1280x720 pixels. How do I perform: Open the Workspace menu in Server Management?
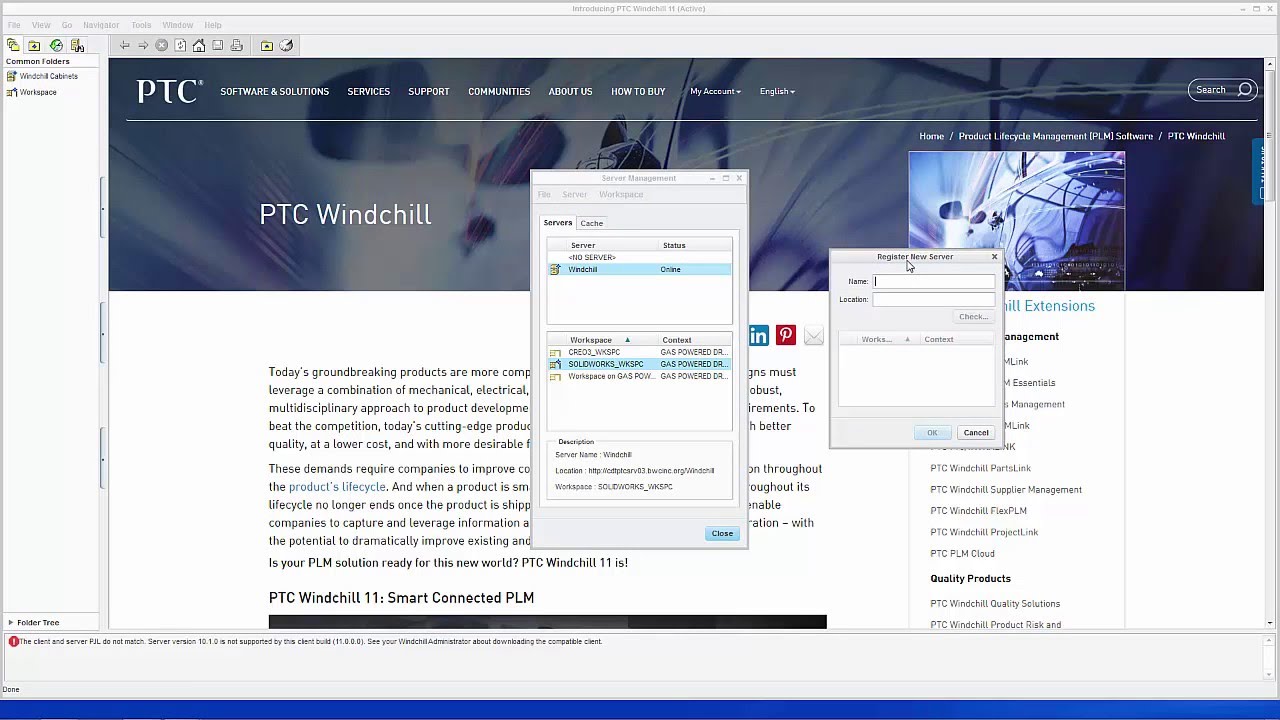(x=621, y=194)
